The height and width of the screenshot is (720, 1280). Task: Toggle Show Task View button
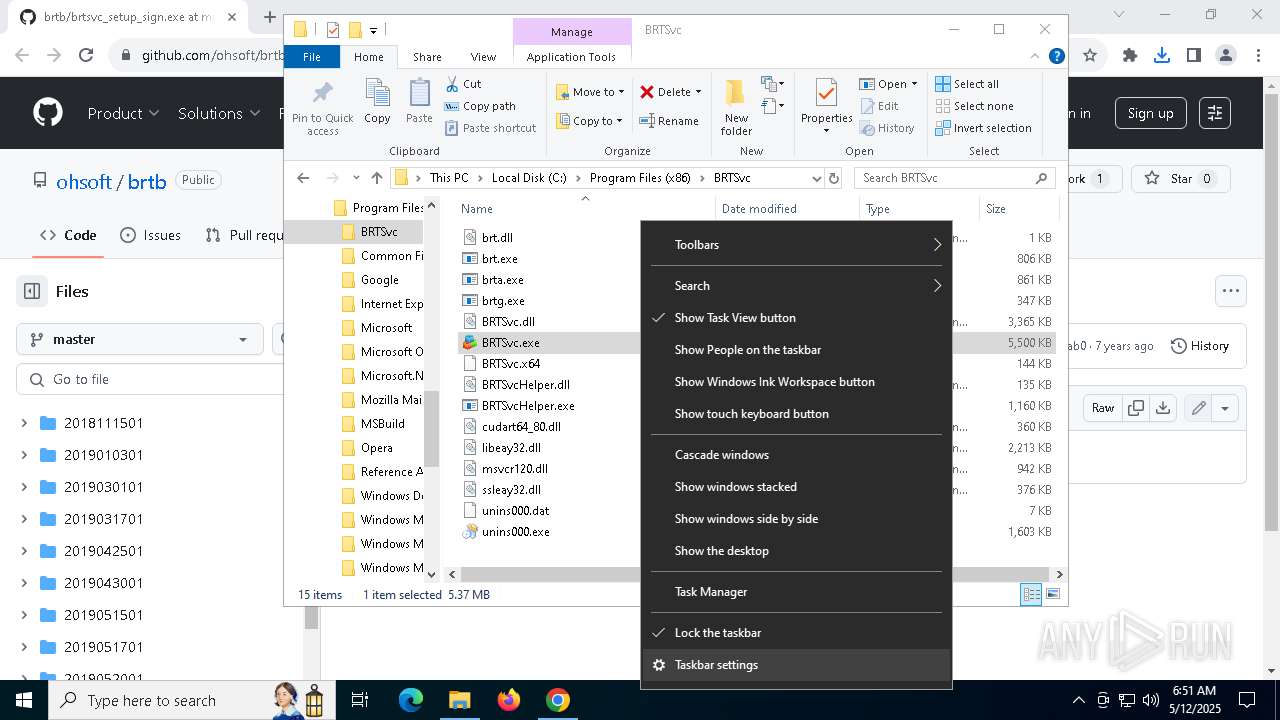coord(796,318)
